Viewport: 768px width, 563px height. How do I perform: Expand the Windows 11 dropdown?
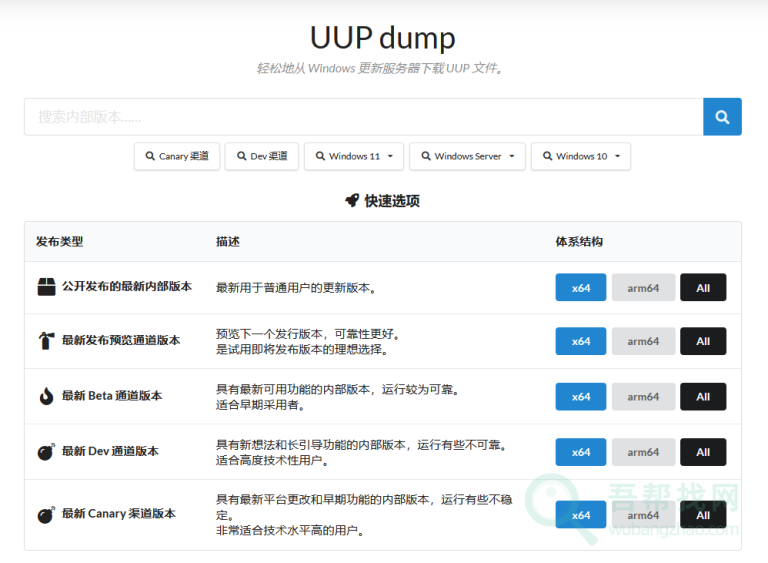(x=354, y=156)
